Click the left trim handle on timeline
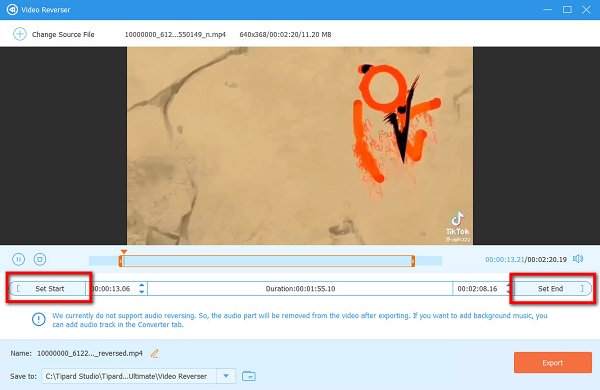This screenshot has height=390, width=600. (121, 261)
